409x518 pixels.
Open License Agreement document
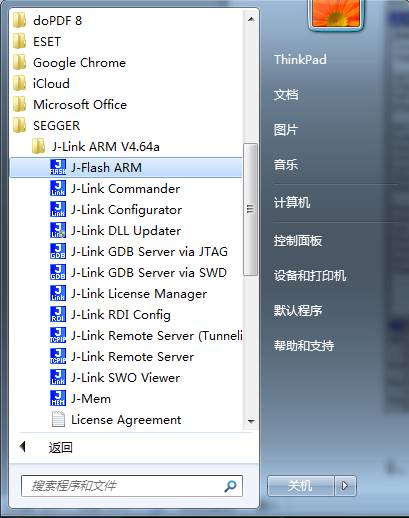click(126, 419)
